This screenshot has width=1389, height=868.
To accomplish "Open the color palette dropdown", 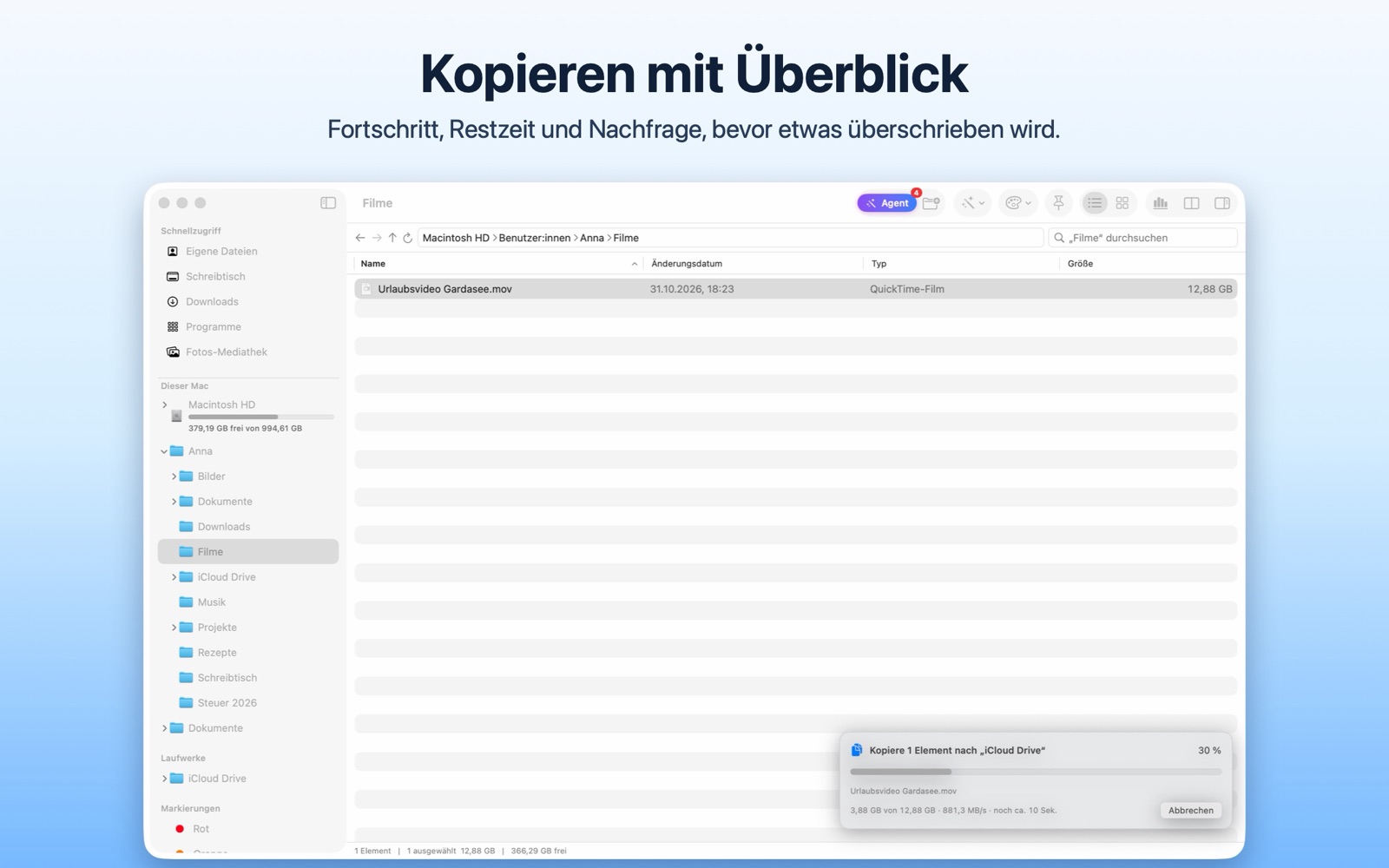I will pyautogui.click(x=1017, y=203).
